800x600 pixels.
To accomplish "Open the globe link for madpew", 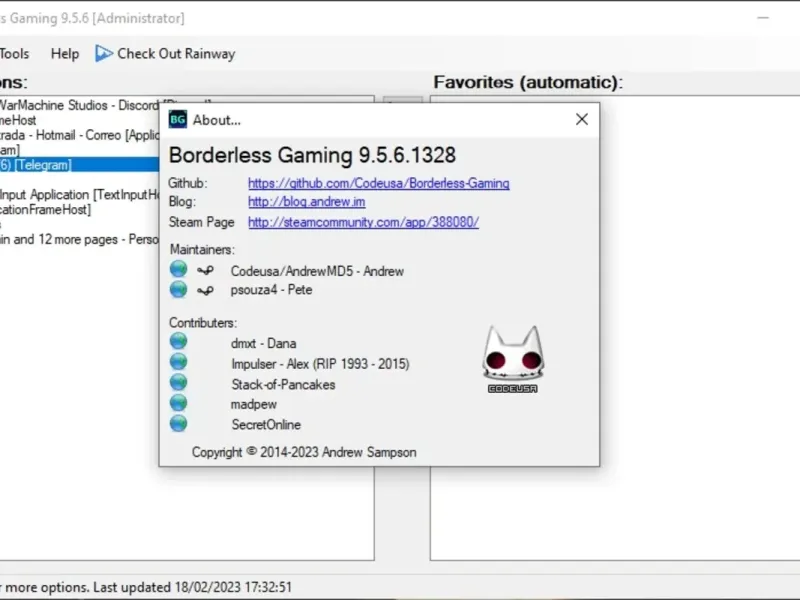I will point(178,403).
